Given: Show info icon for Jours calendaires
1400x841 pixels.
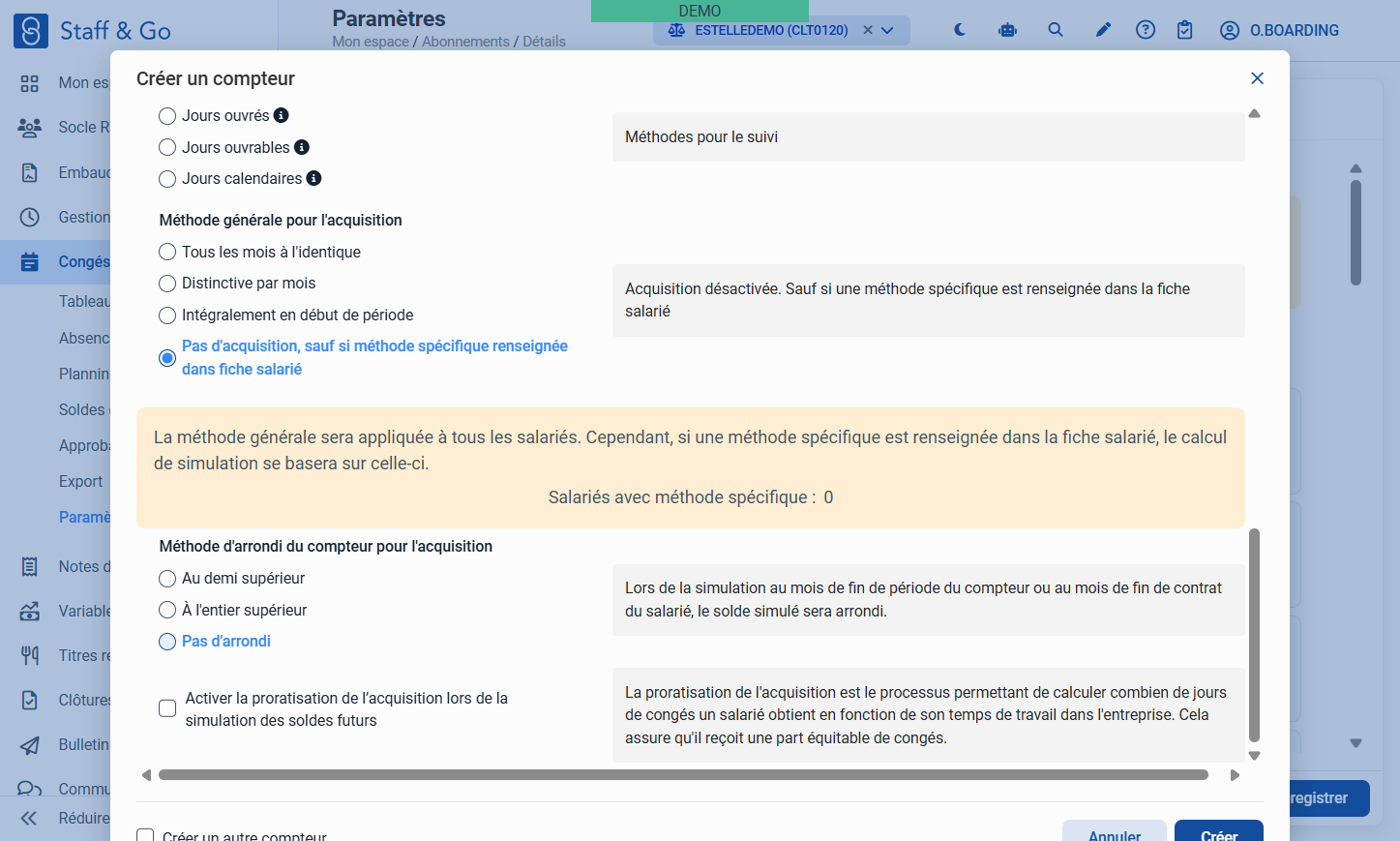Looking at the screenshot, I should click(x=313, y=178).
